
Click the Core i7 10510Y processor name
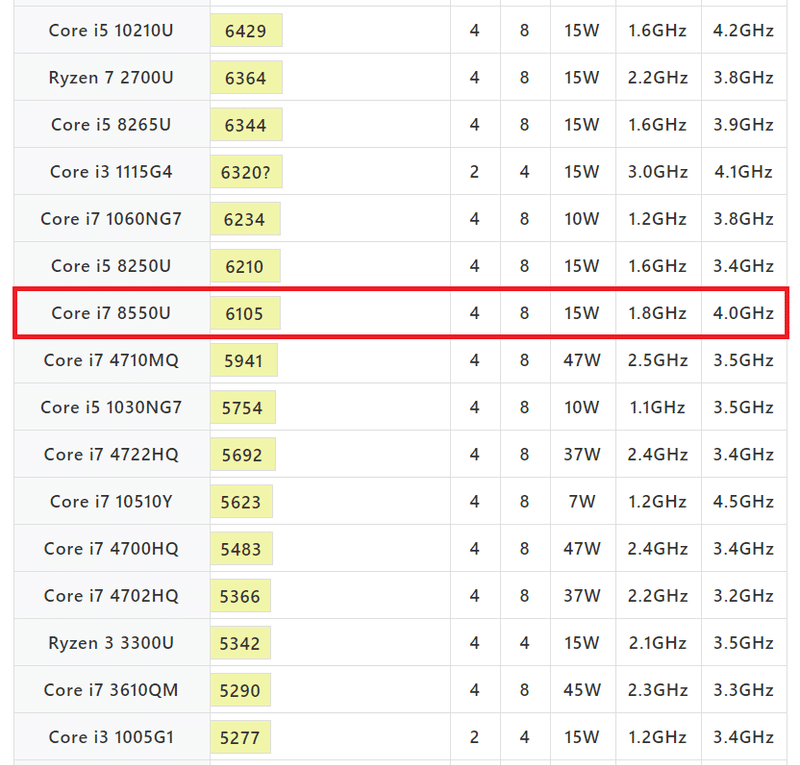111,501
